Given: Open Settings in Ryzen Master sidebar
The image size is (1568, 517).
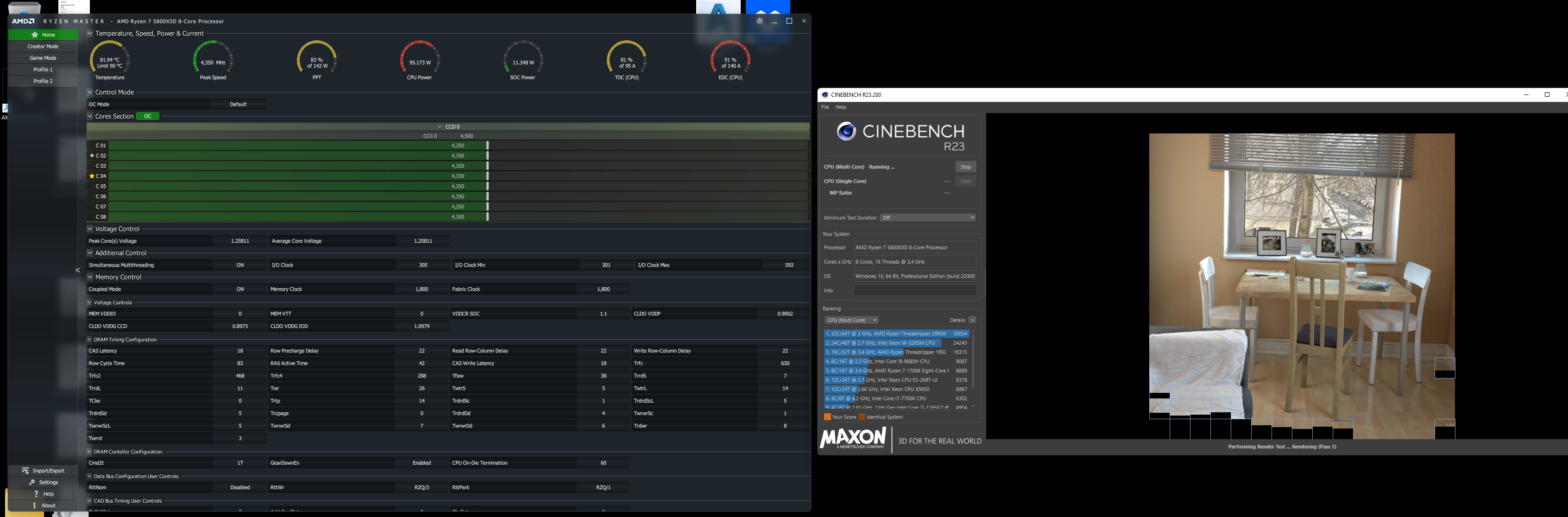Looking at the screenshot, I should (43, 482).
